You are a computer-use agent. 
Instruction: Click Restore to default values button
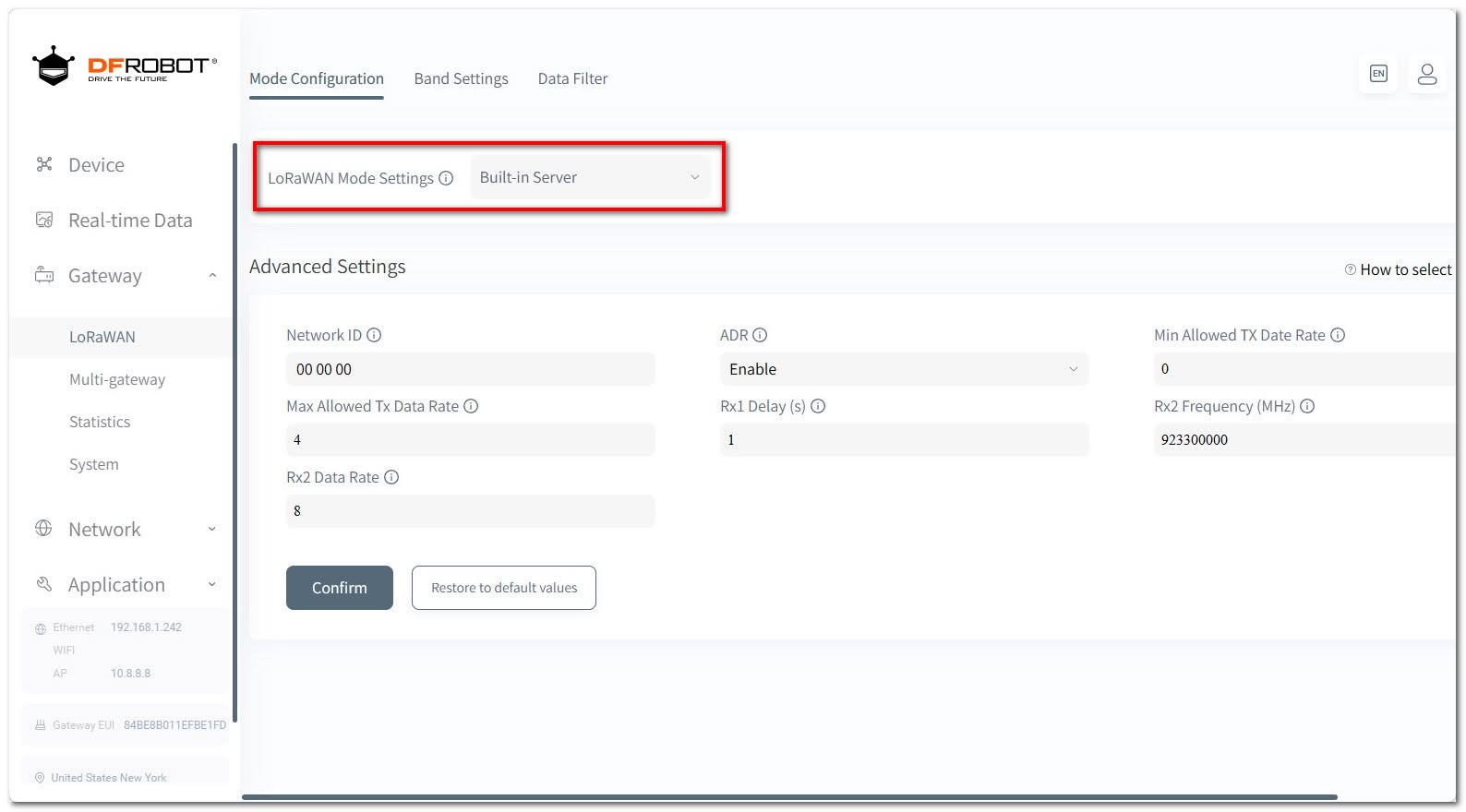504,588
